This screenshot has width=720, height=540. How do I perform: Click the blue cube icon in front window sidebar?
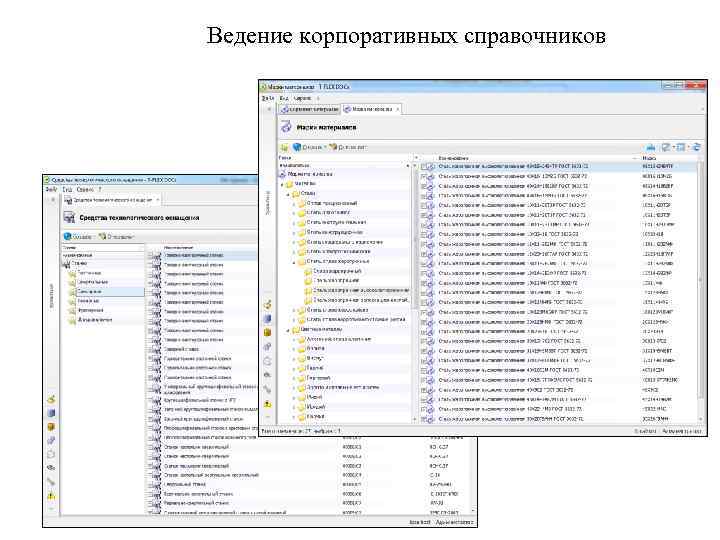(x=268, y=319)
